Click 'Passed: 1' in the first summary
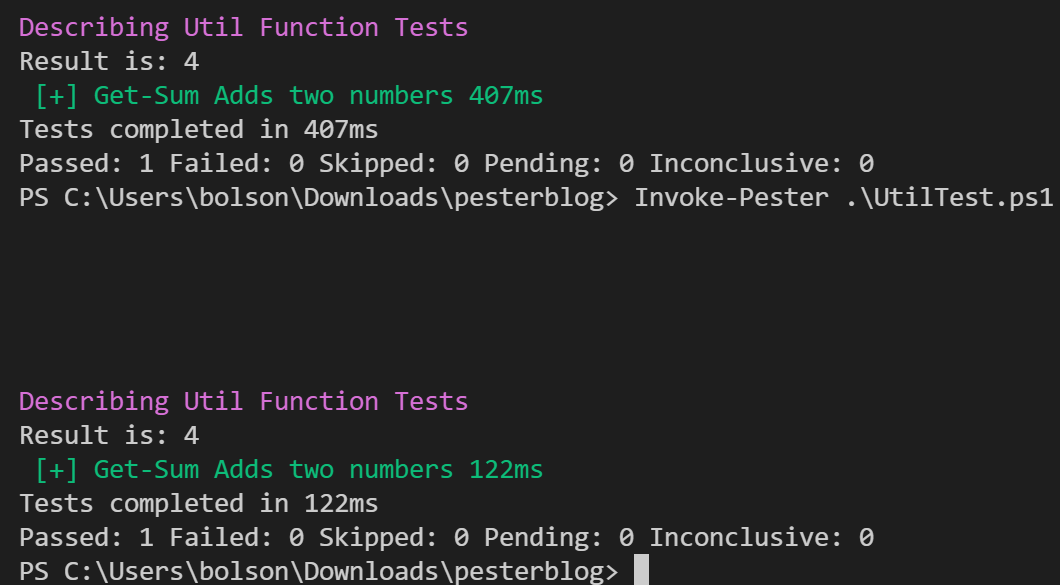Viewport: 1060px width, 585px height. pos(86,164)
